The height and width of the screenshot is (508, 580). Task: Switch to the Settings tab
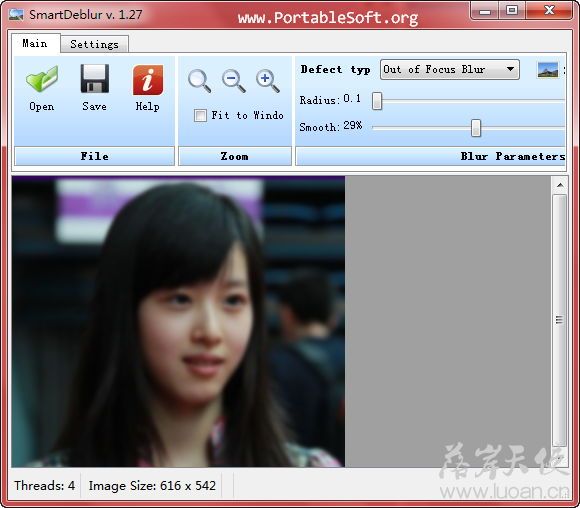click(94, 44)
